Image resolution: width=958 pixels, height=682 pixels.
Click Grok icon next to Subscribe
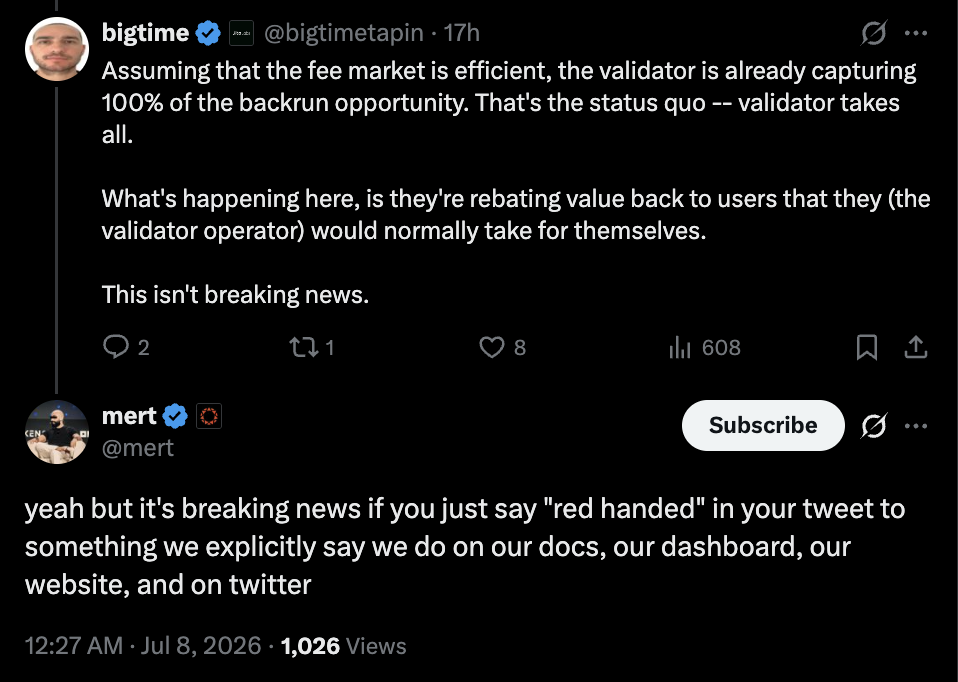tap(874, 425)
